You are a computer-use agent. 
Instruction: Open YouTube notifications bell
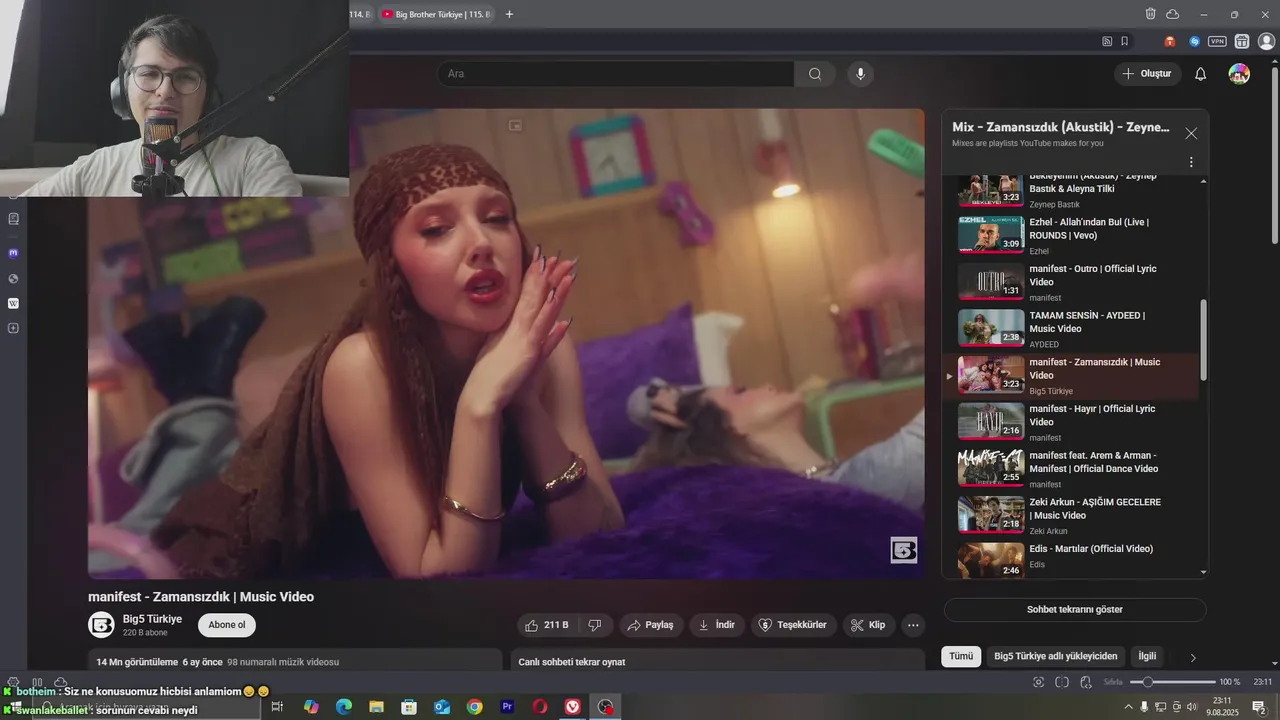coord(1201,74)
